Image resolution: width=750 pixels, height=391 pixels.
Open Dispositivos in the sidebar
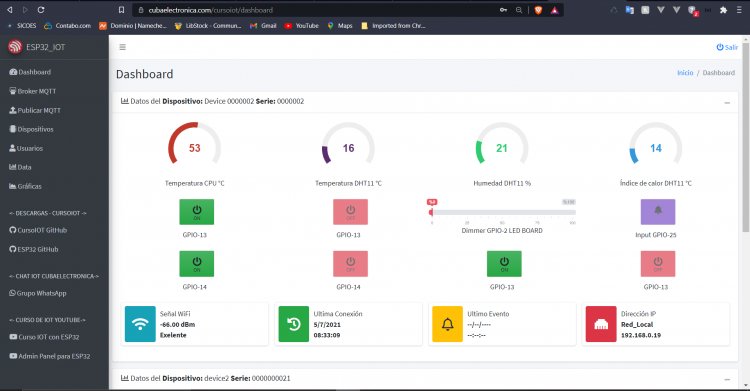[x=31, y=129]
